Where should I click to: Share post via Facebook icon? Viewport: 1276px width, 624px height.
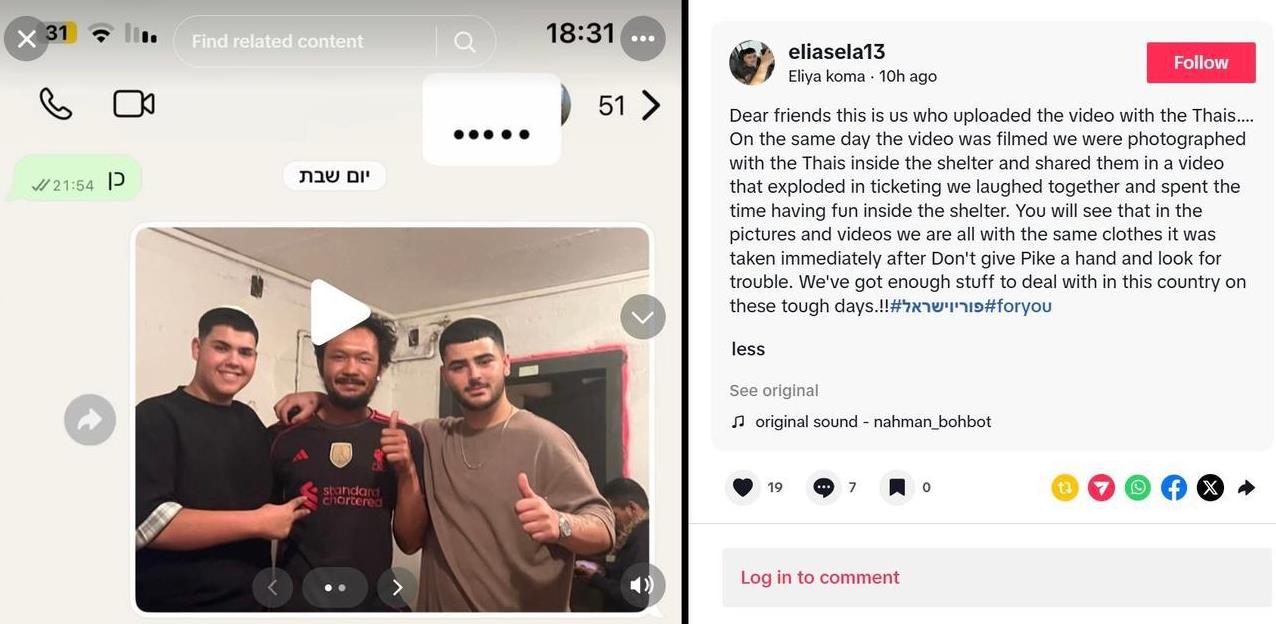(x=1174, y=487)
